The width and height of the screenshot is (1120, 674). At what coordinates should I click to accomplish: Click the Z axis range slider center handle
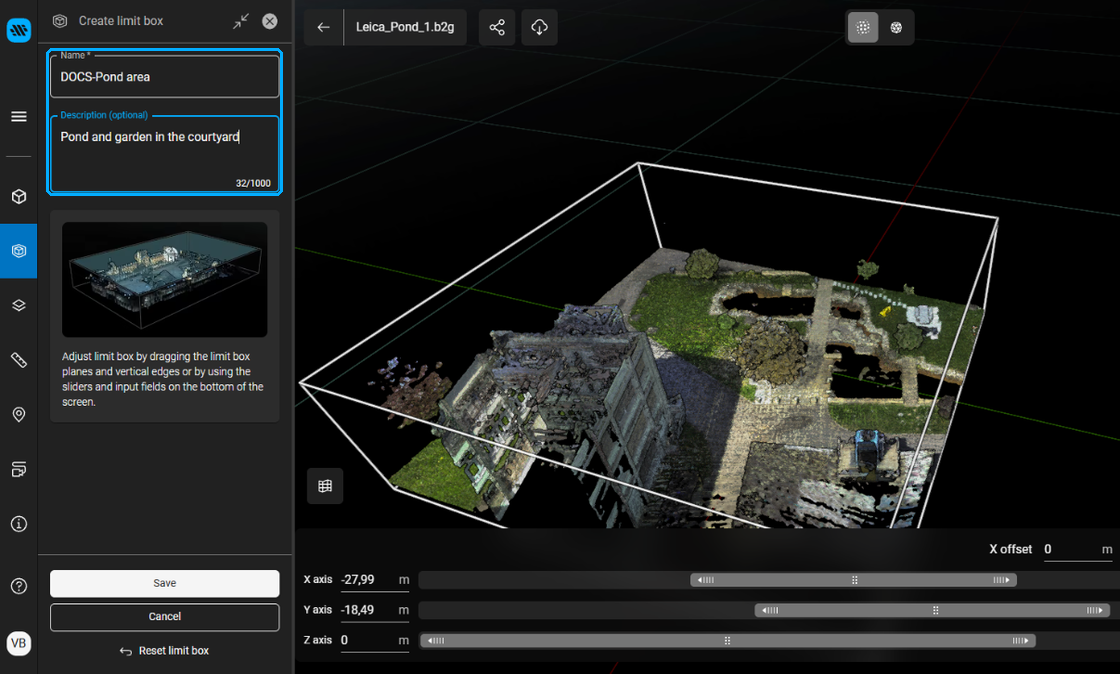tap(727, 640)
